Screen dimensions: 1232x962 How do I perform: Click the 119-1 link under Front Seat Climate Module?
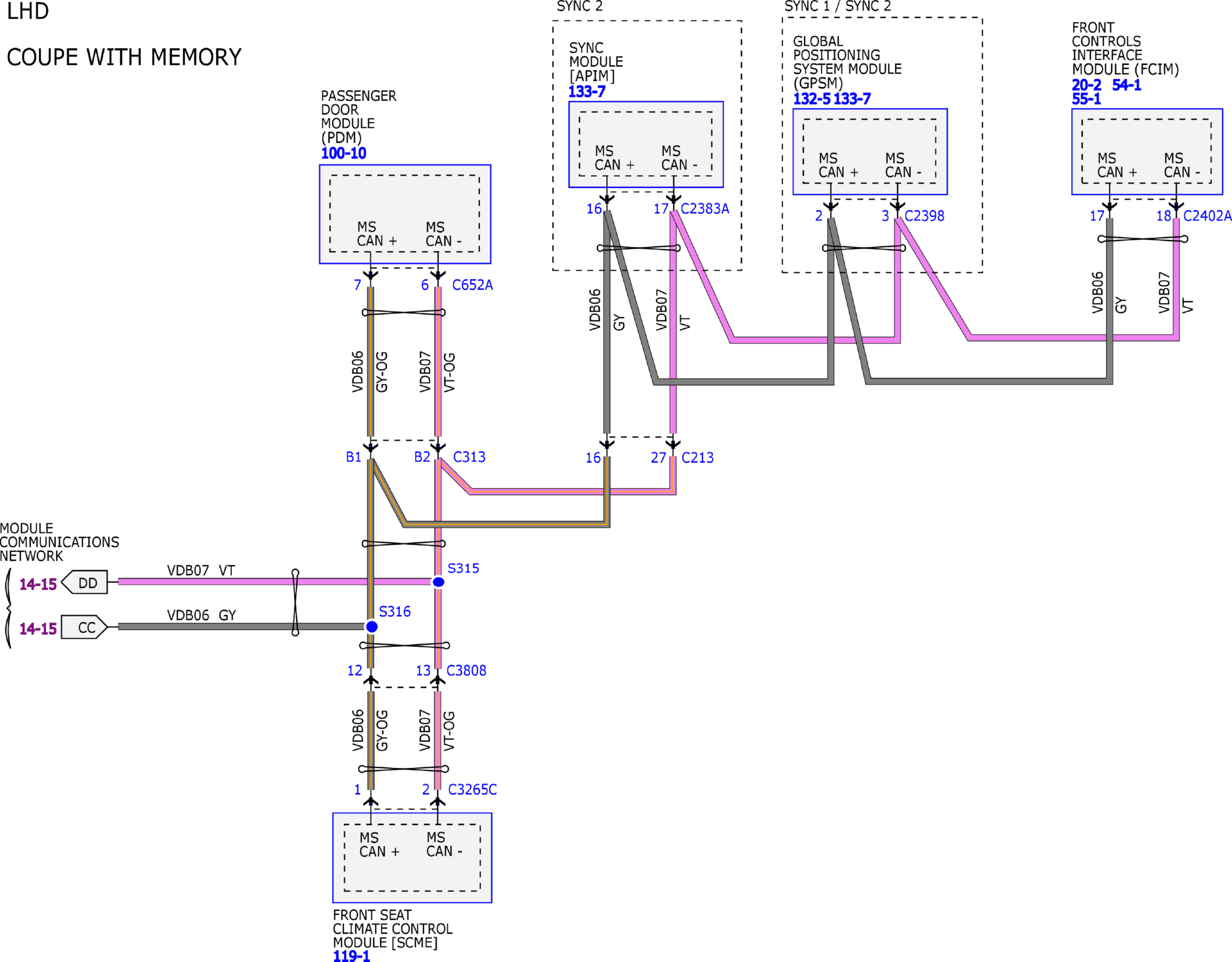(351, 956)
